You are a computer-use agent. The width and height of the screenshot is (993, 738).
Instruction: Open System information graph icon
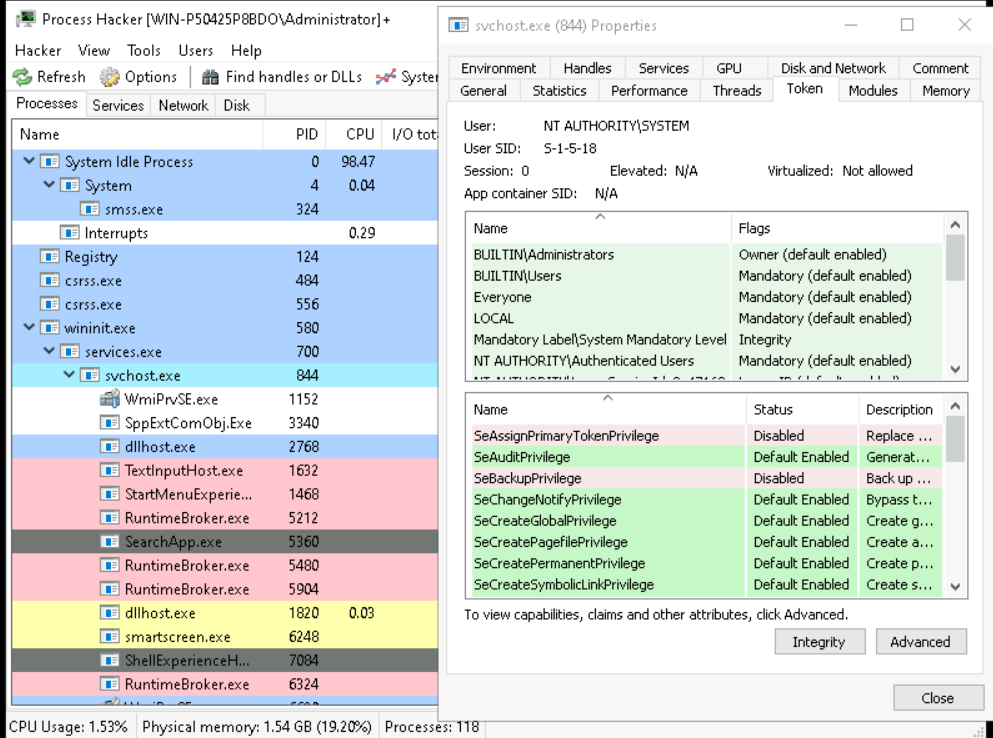(386, 77)
